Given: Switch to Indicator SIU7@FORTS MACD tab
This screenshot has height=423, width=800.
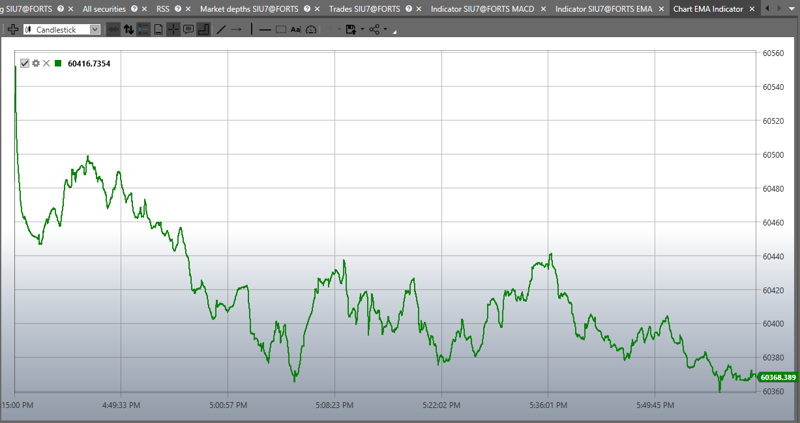Looking at the screenshot, I should [x=481, y=9].
